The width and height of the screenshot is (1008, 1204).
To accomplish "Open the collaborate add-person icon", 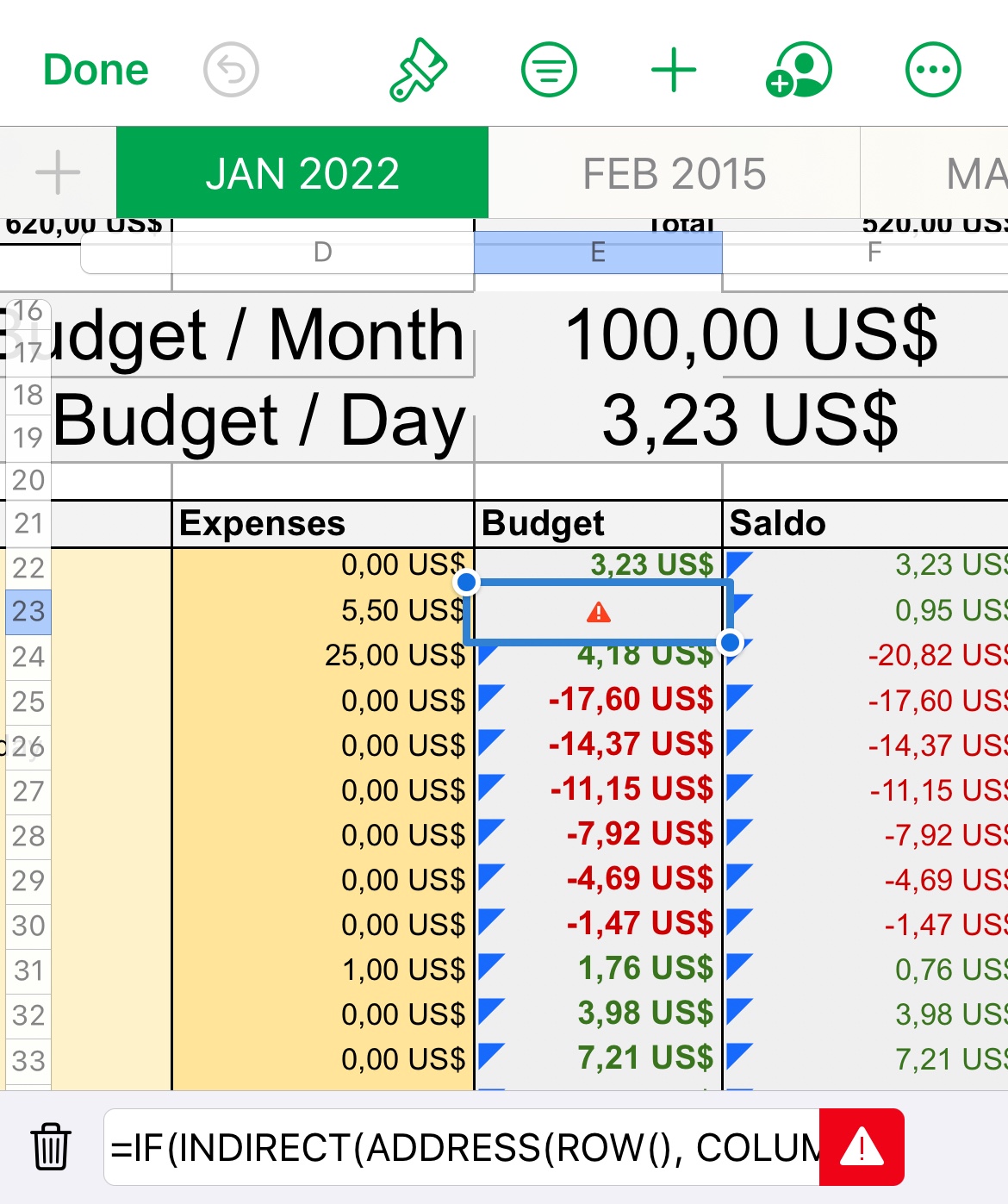I will pyautogui.click(x=799, y=70).
